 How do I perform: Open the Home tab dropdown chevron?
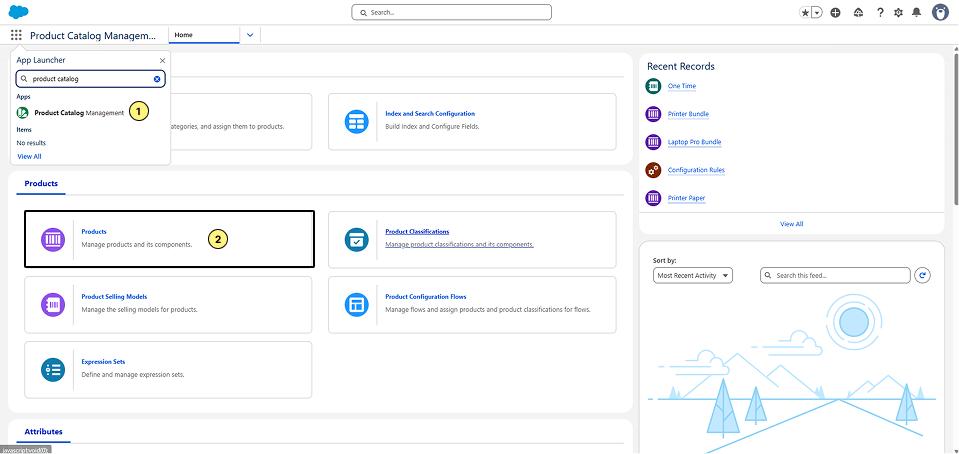tap(250, 35)
